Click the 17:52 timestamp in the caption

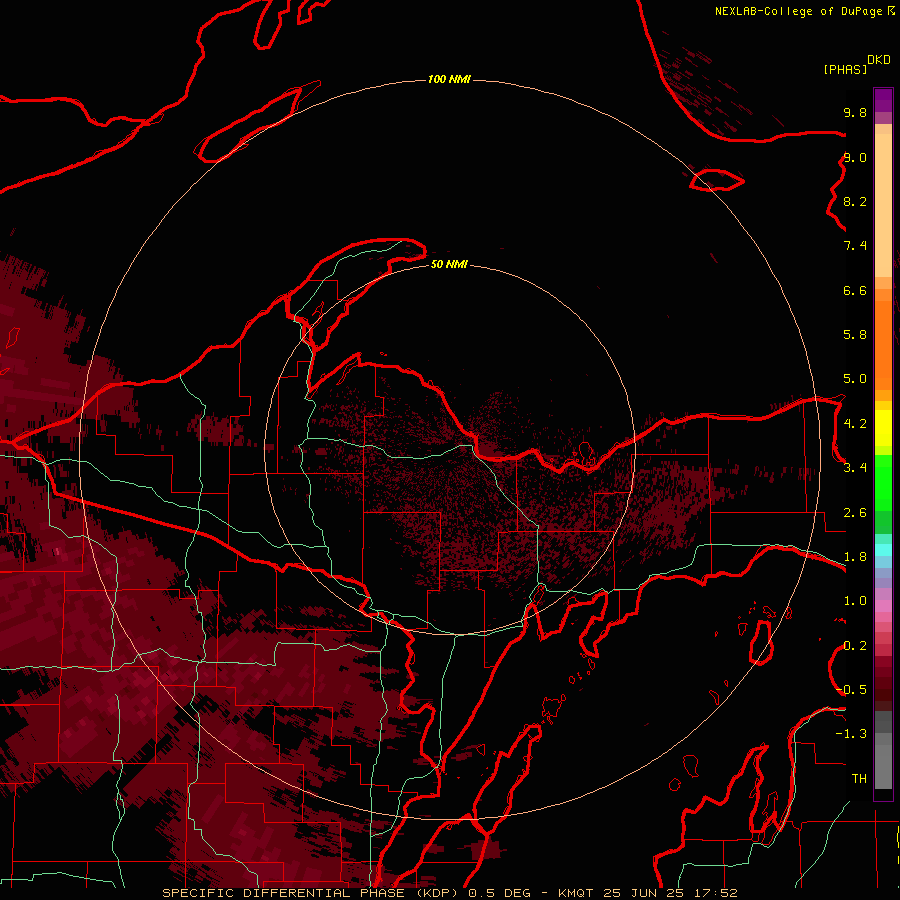[x=716, y=893]
